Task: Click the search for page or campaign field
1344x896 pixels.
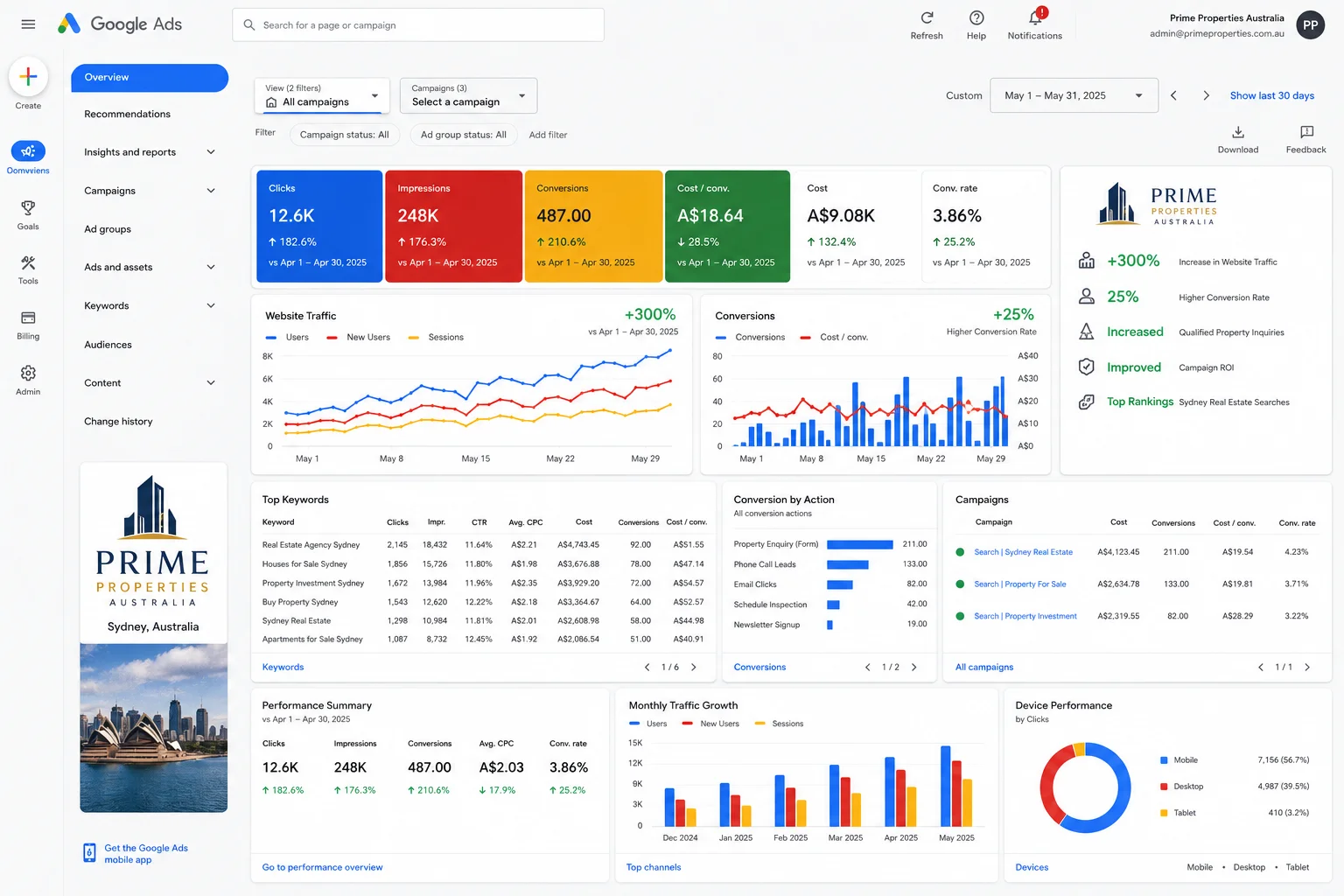Action: [x=418, y=25]
